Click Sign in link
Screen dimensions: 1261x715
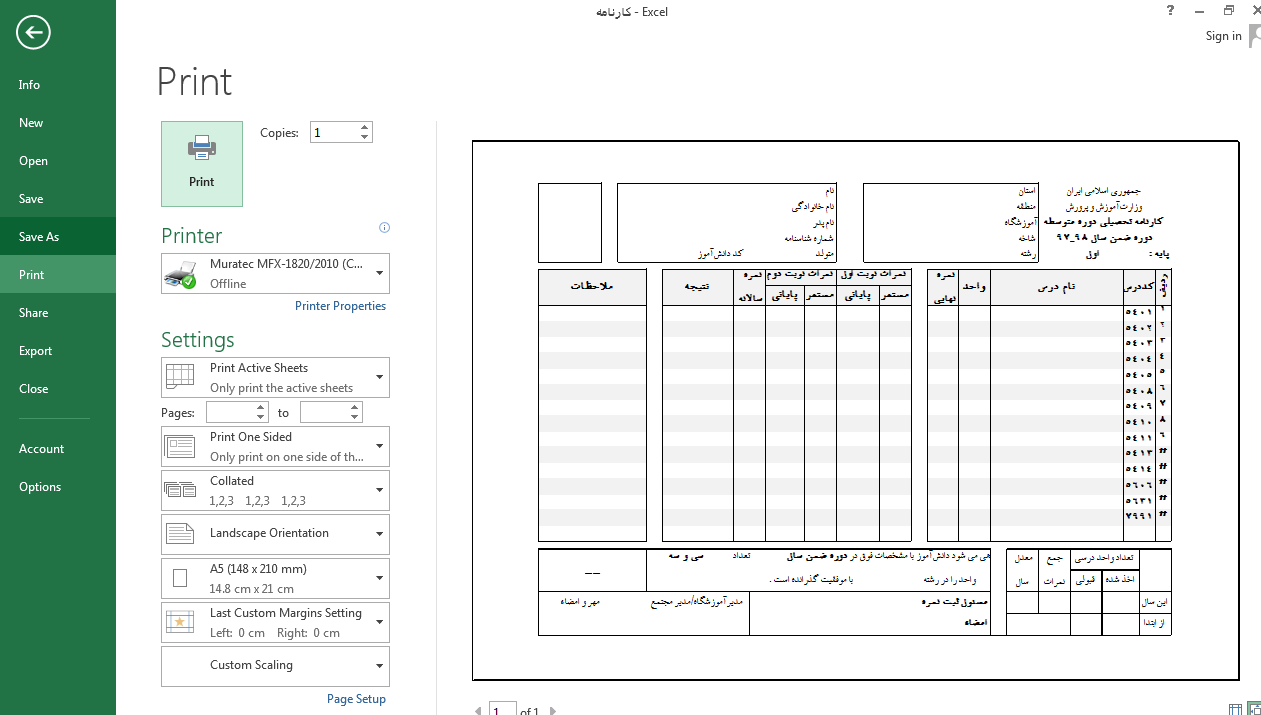[x=1223, y=36]
